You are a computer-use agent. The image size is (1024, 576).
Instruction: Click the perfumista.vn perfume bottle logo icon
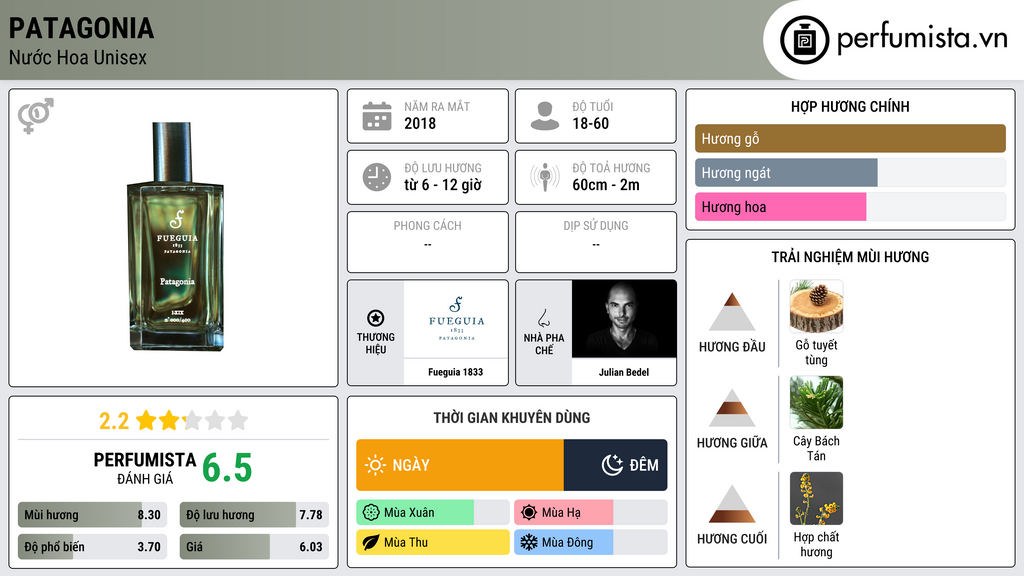[x=805, y=40]
